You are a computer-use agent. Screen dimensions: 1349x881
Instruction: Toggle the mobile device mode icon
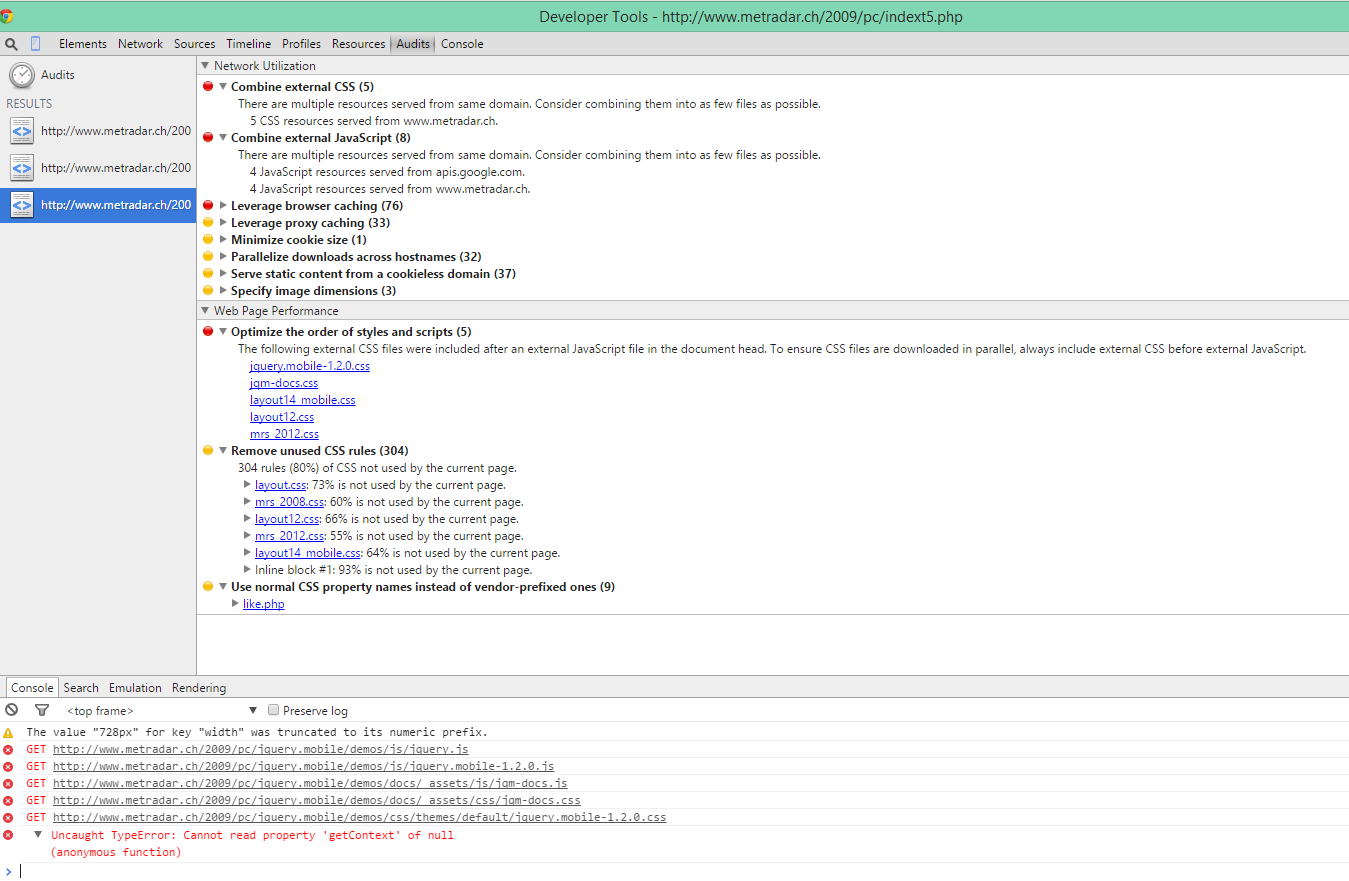pyautogui.click(x=36, y=44)
